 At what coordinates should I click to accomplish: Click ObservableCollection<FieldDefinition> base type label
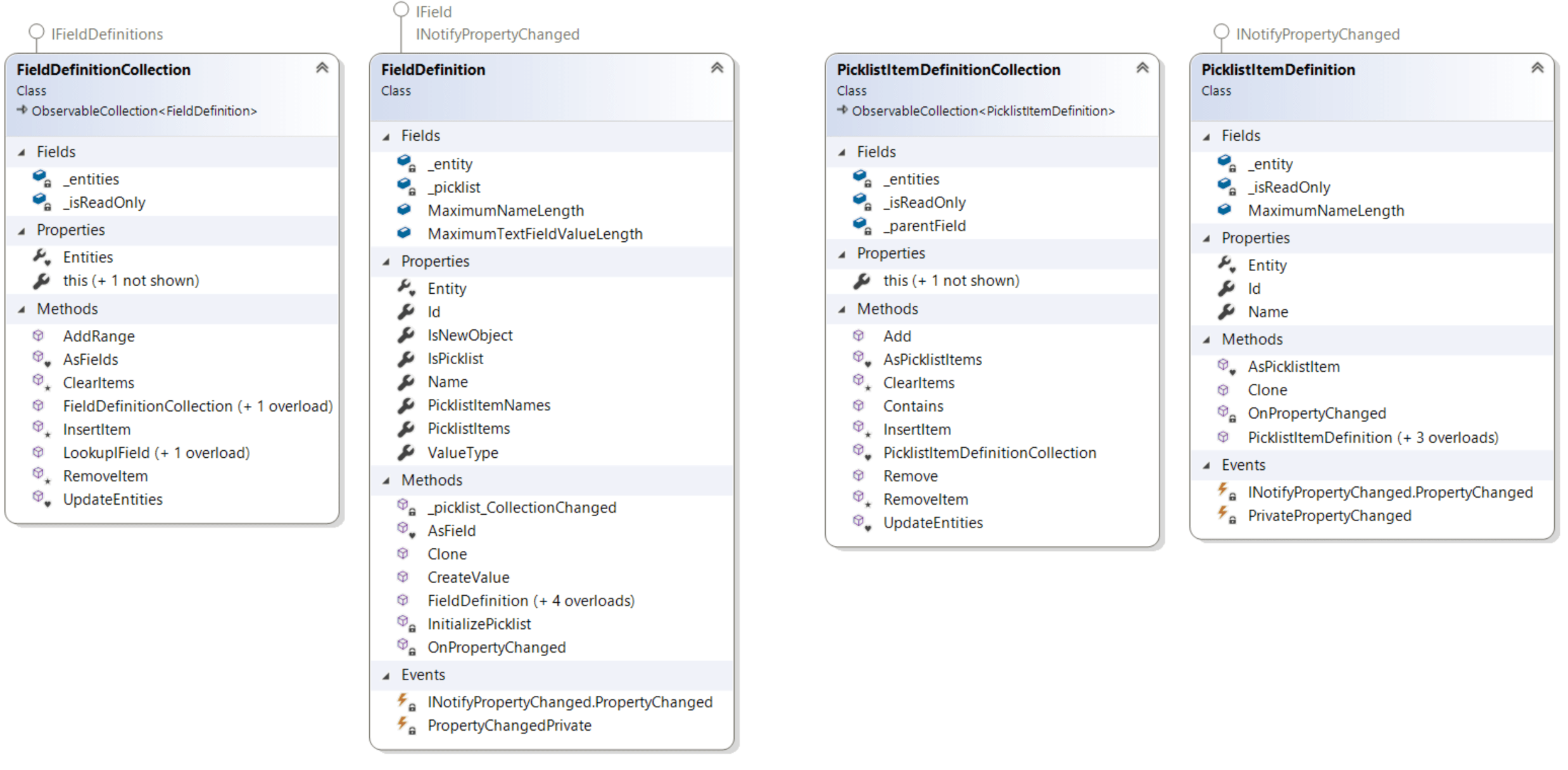(144, 111)
